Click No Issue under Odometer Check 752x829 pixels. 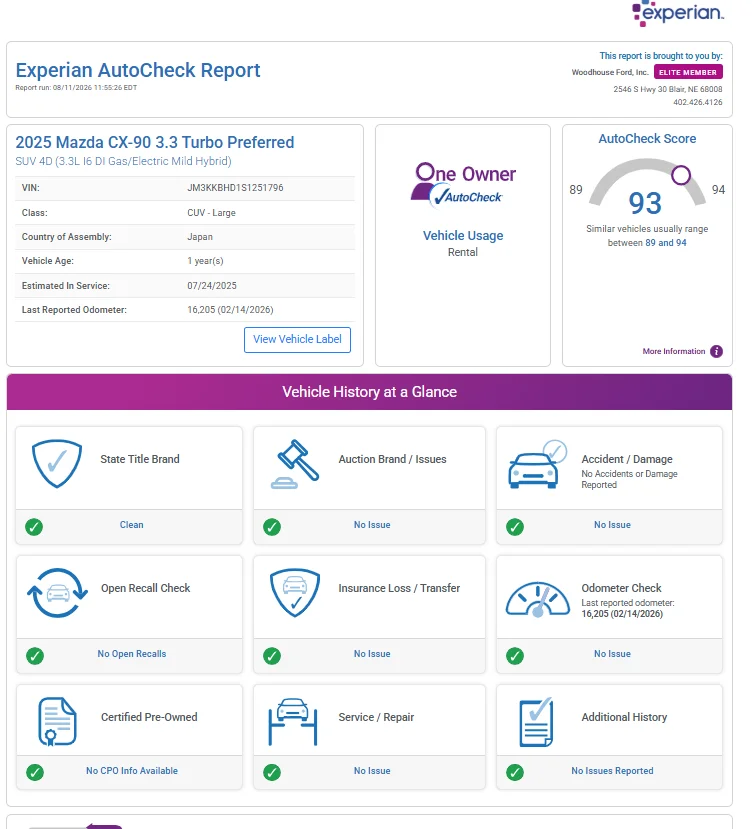[x=612, y=653]
